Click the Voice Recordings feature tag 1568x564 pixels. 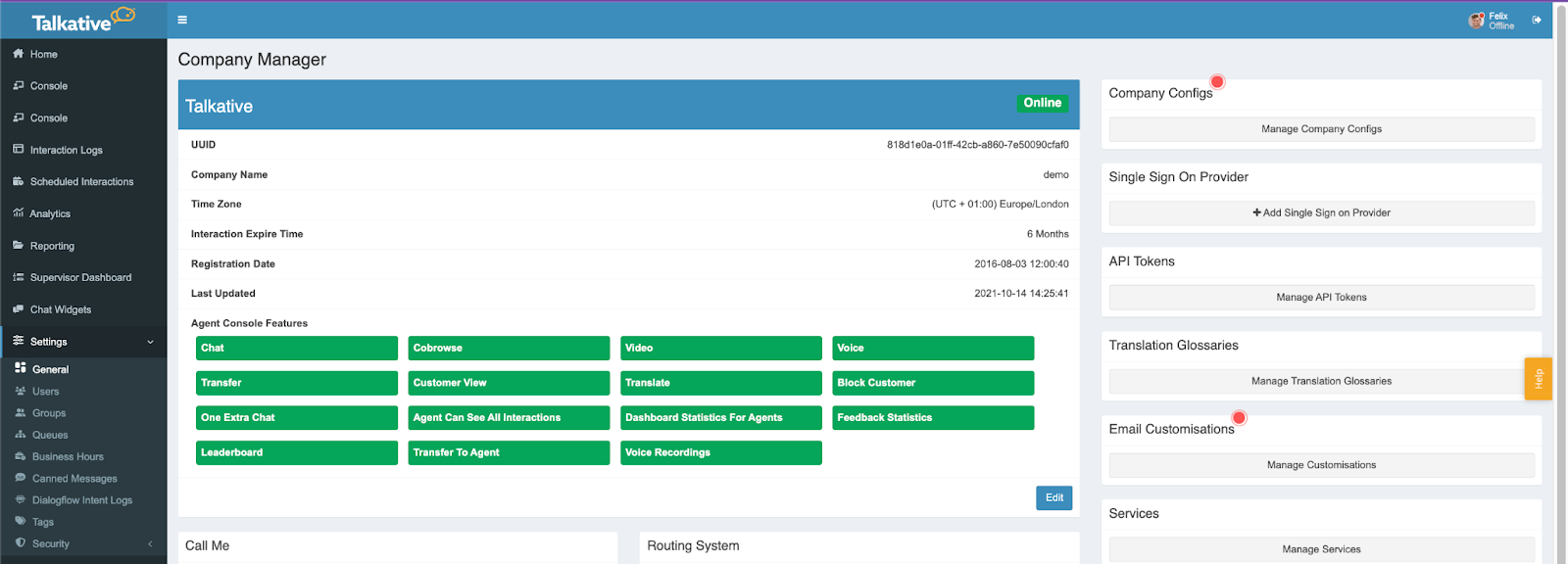[721, 452]
